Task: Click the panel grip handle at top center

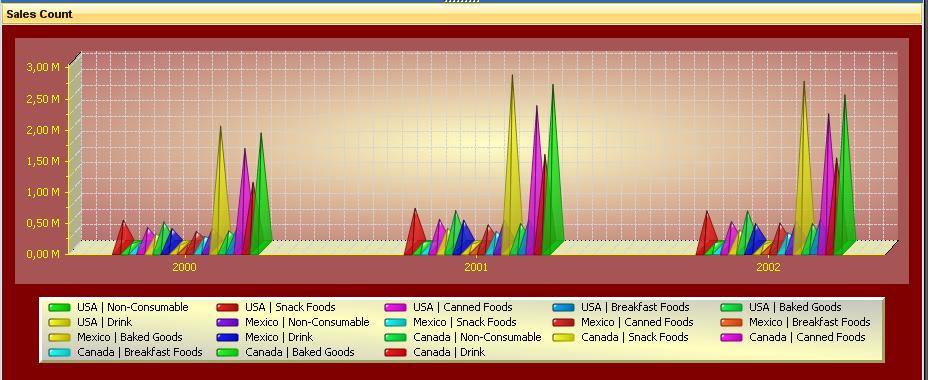Action: tap(462, 2)
